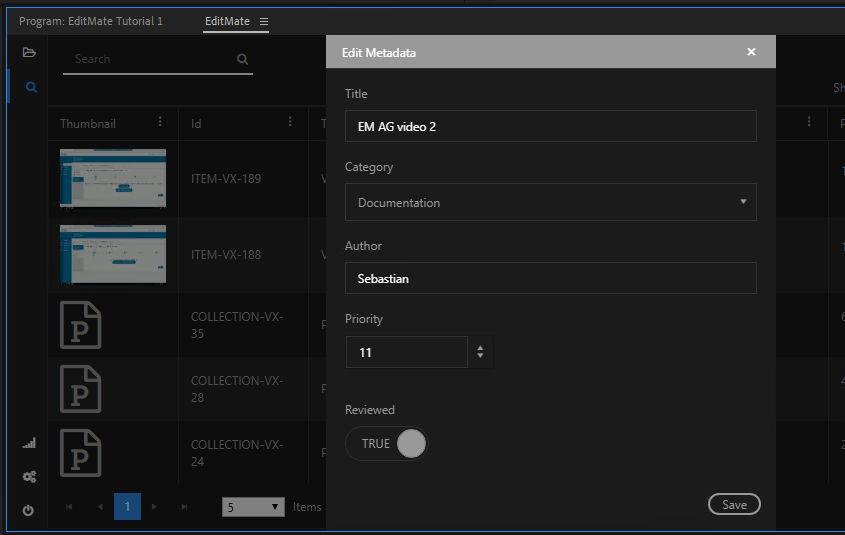Close the Edit Metadata dialog

pyautogui.click(x=751, y=52)
